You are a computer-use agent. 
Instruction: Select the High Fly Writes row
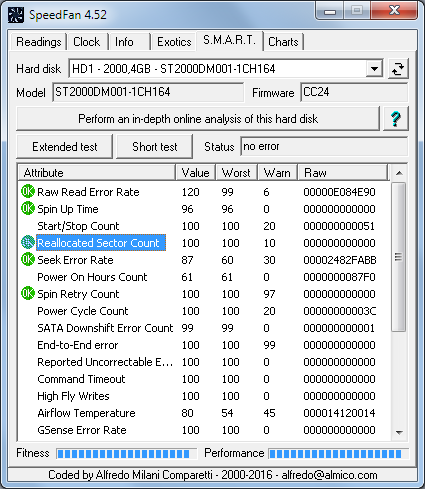click(204, 396)
